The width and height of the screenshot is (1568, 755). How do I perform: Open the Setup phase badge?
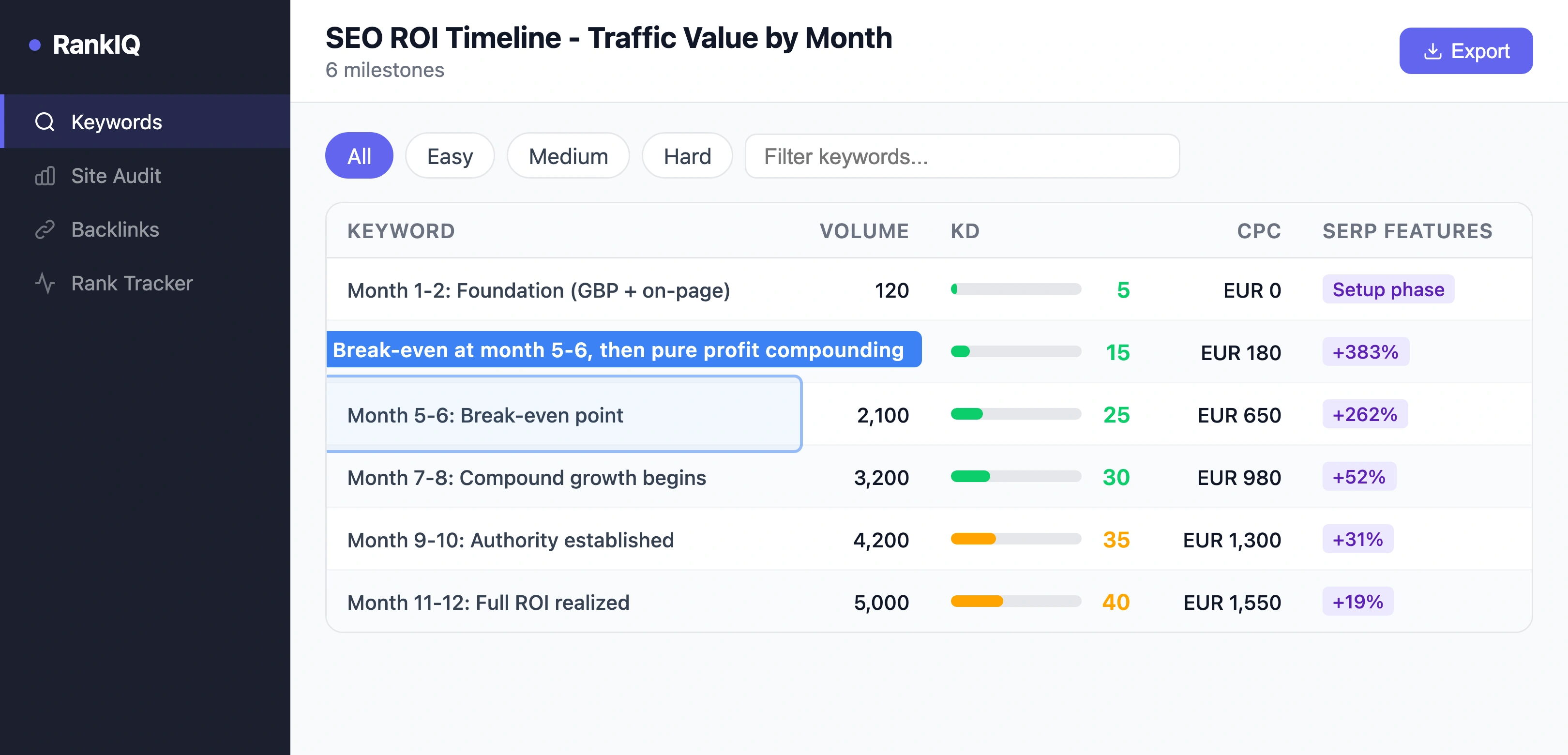(x=1388, y=289)
